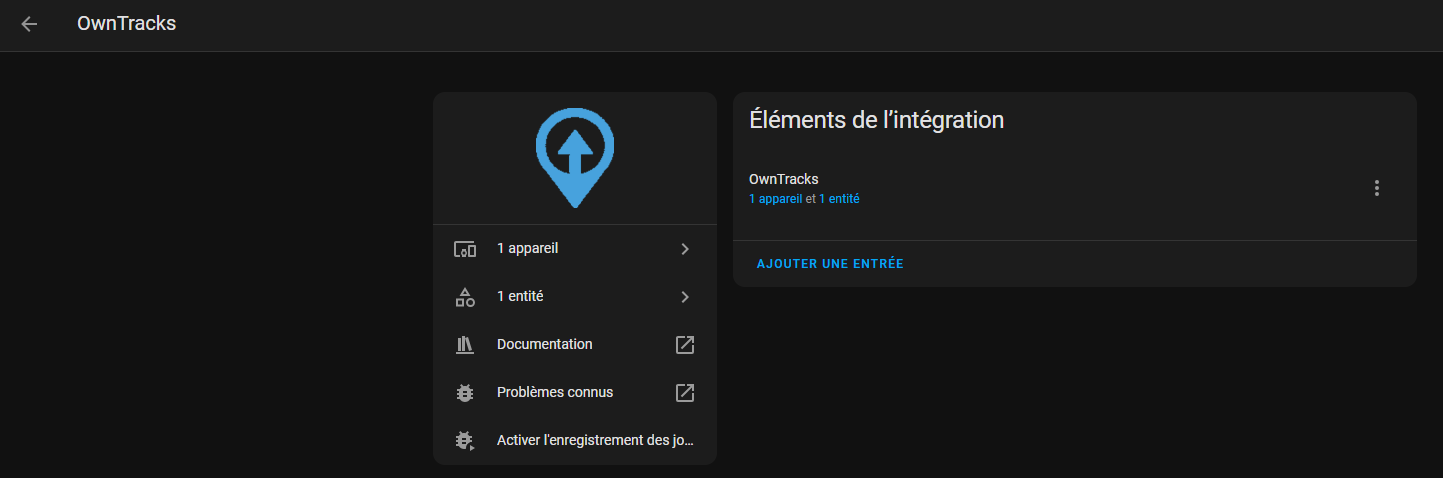Follow the blue 1 entité link in entry

(x=839, y=199)
